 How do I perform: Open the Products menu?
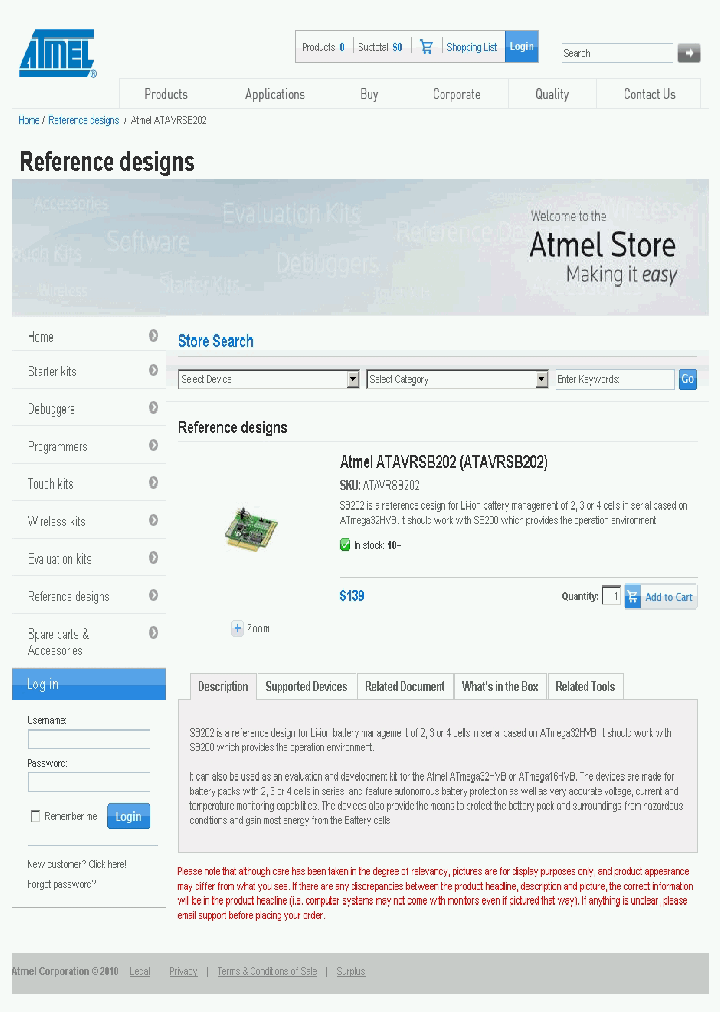pos(166,94)
